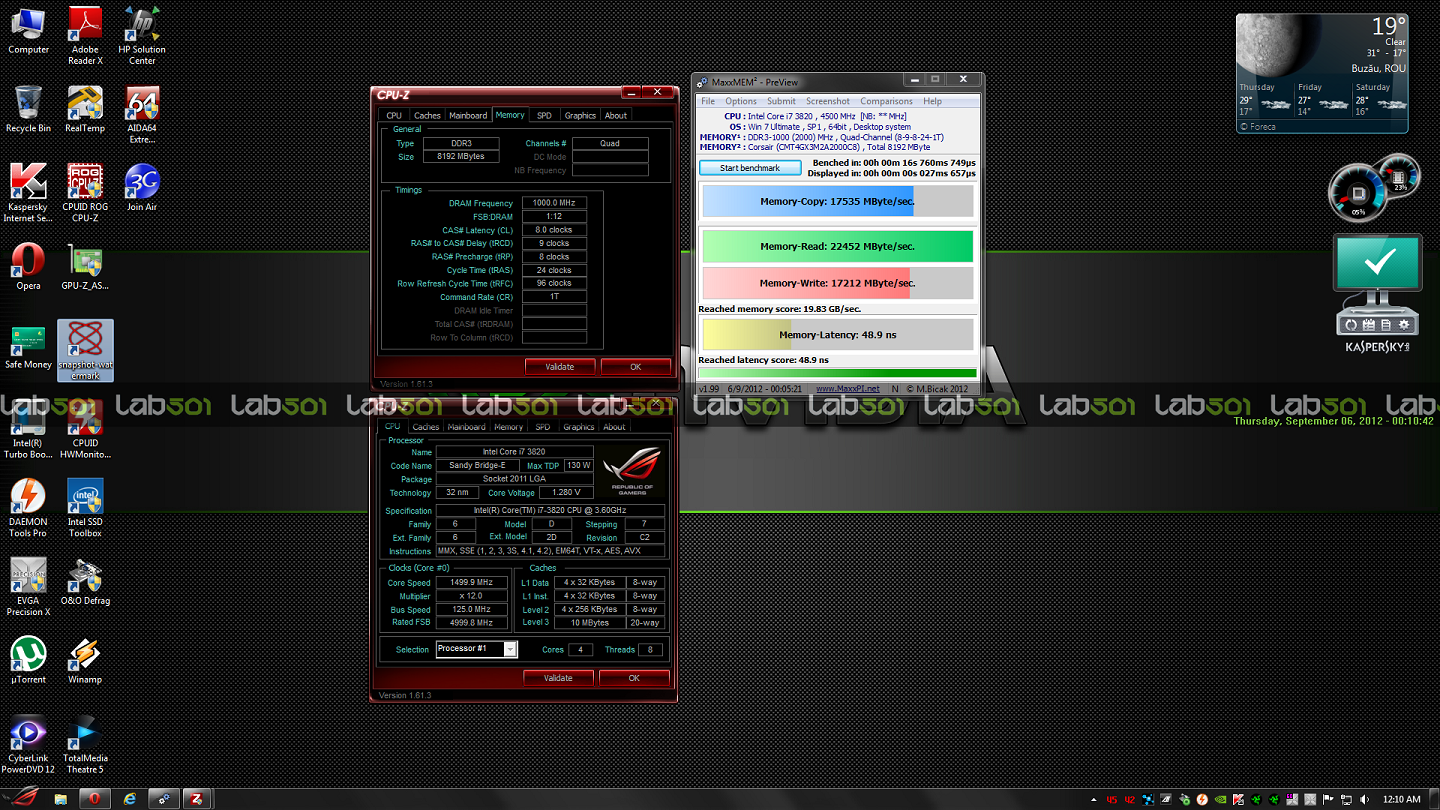Select the Opera desktop shortcut
1440x810 pixels.
pos(28,267)
